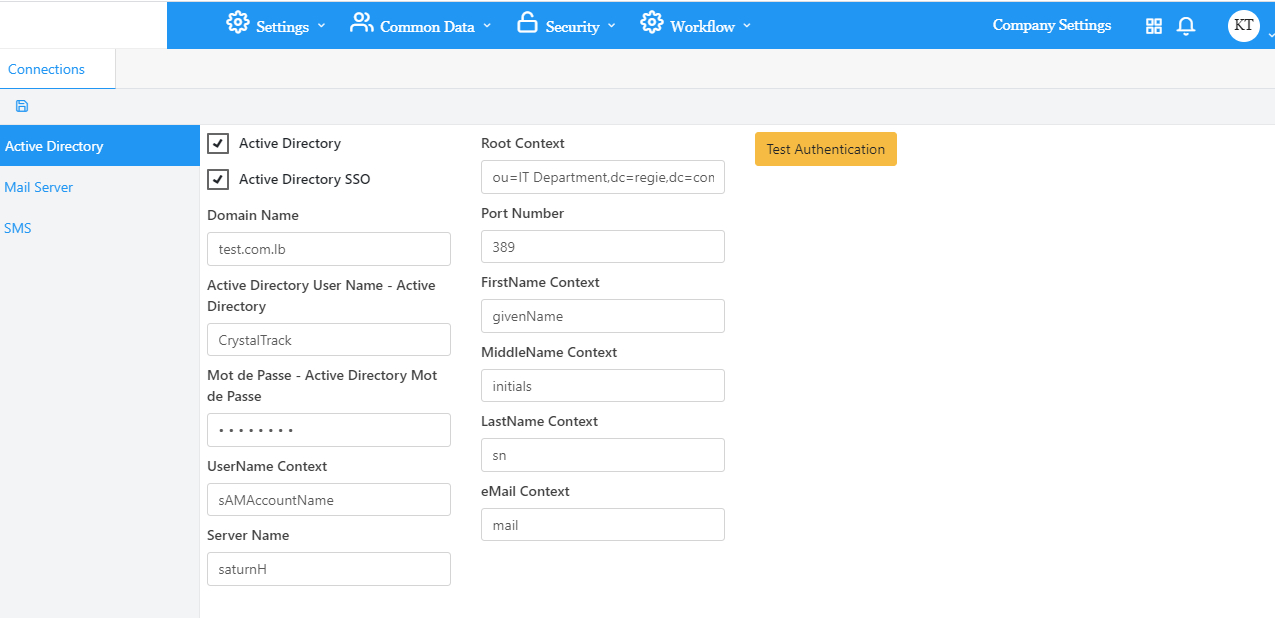Toggle the Active Directory SSO checkbox
The image size is (1275, 618).
click(218, 180)
